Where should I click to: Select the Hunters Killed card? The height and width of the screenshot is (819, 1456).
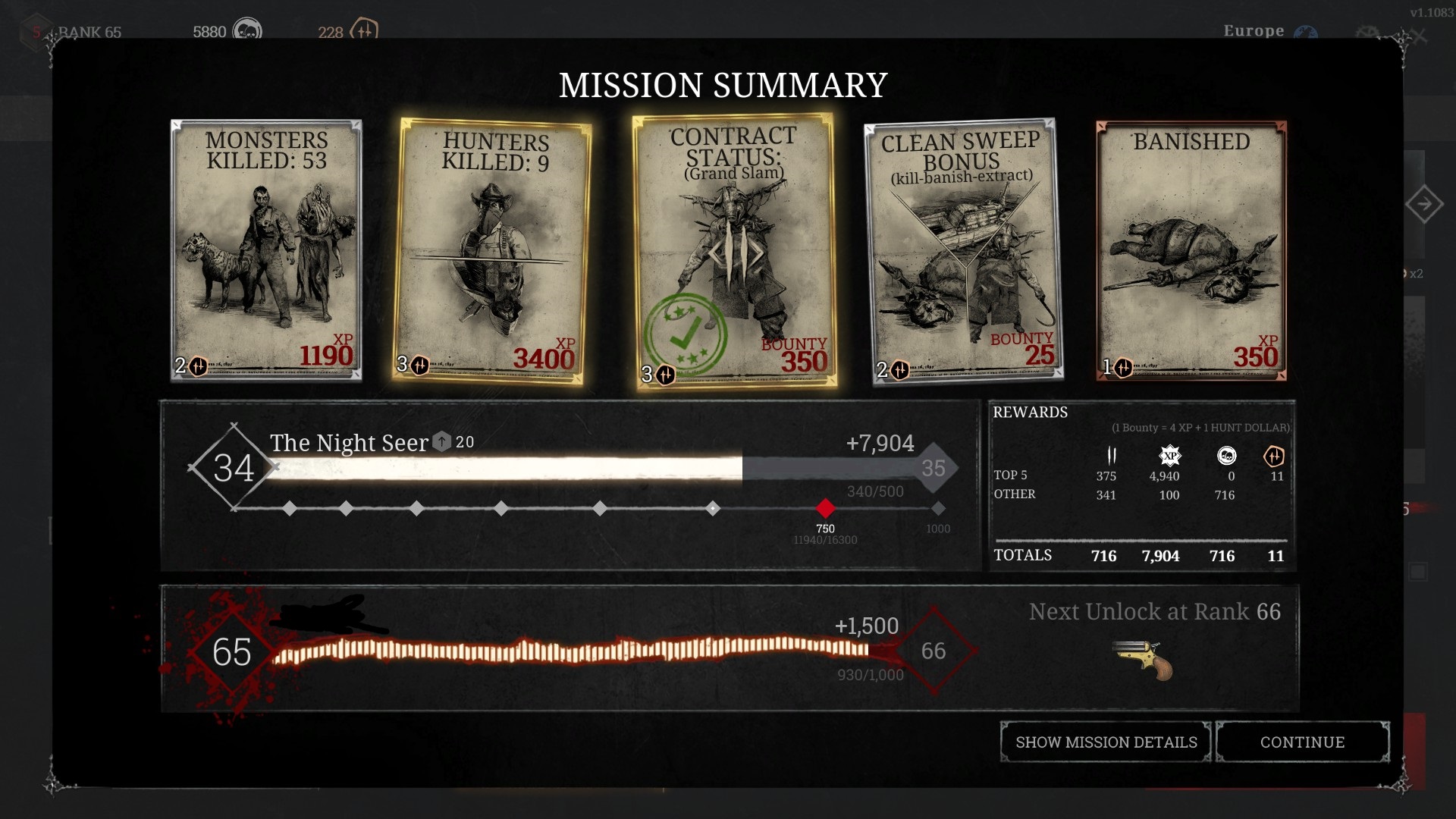[x=494, y=252]
